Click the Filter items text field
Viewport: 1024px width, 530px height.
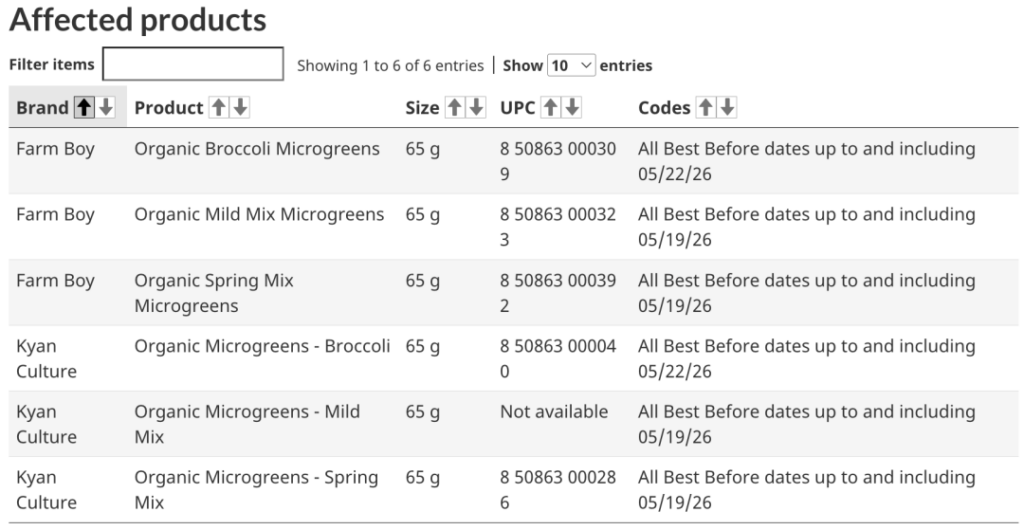click(x=193, y=64)
